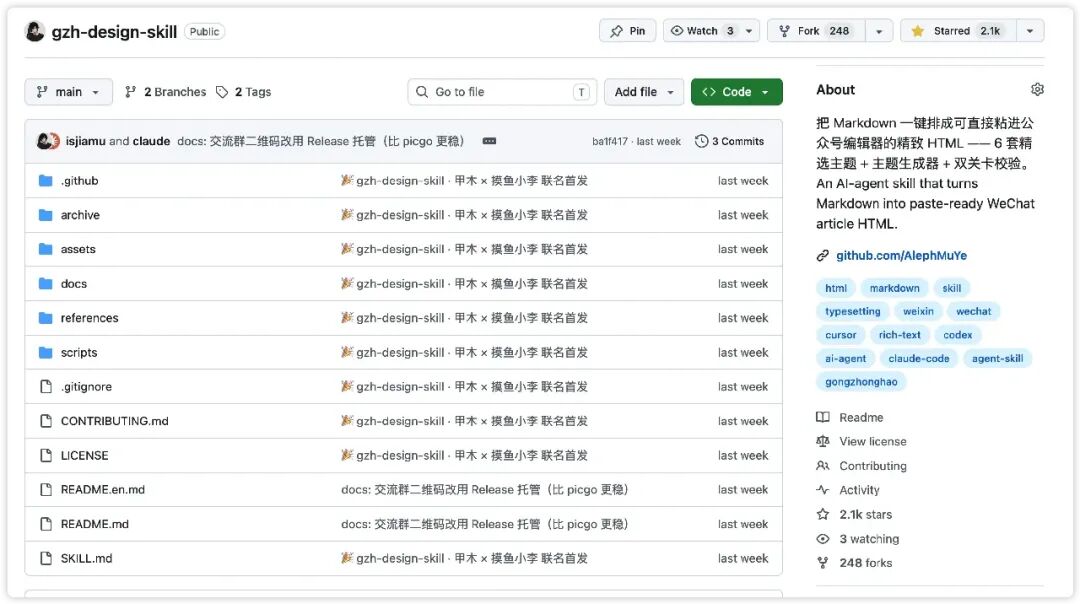Open isjiamu author link
1080x604 pixels.
coord(85,141)
